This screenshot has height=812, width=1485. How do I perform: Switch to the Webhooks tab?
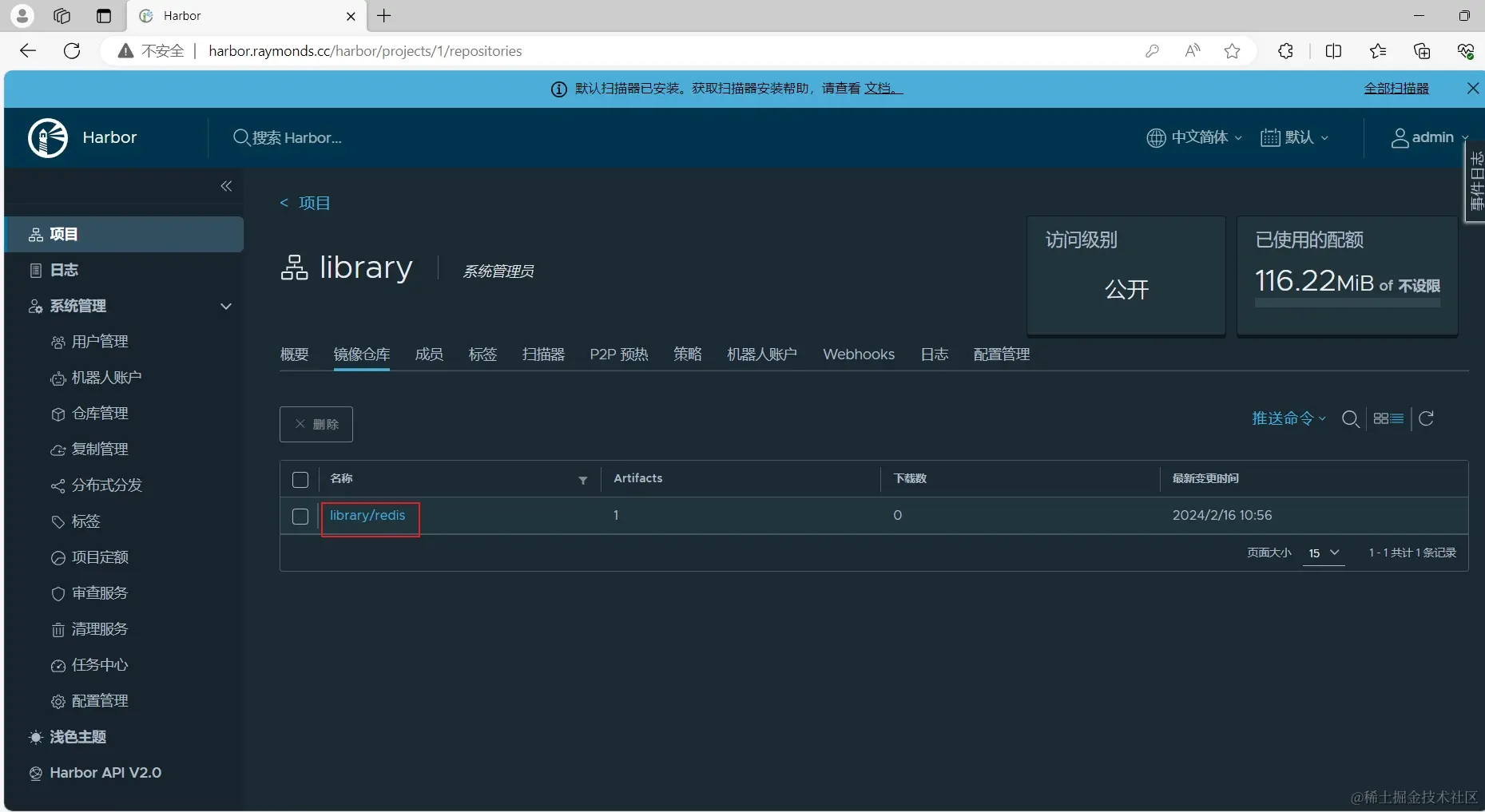coord(859,355)
